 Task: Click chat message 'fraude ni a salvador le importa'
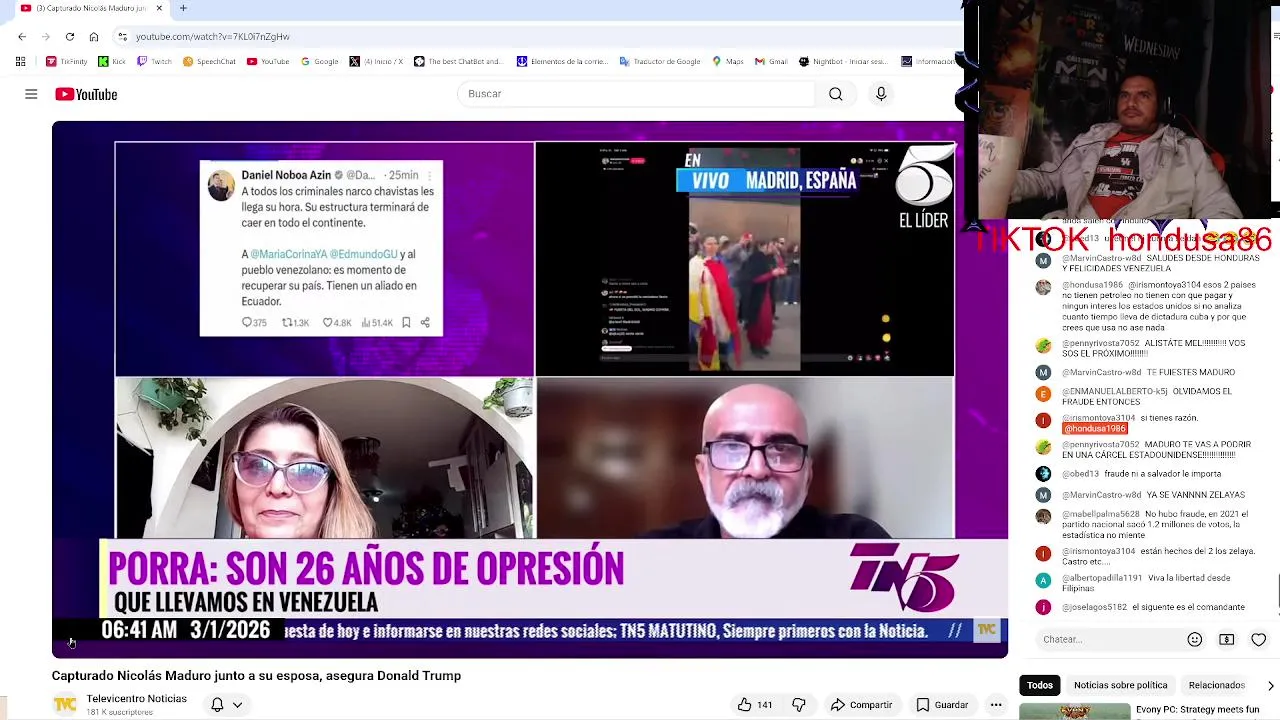(1162, 474)
